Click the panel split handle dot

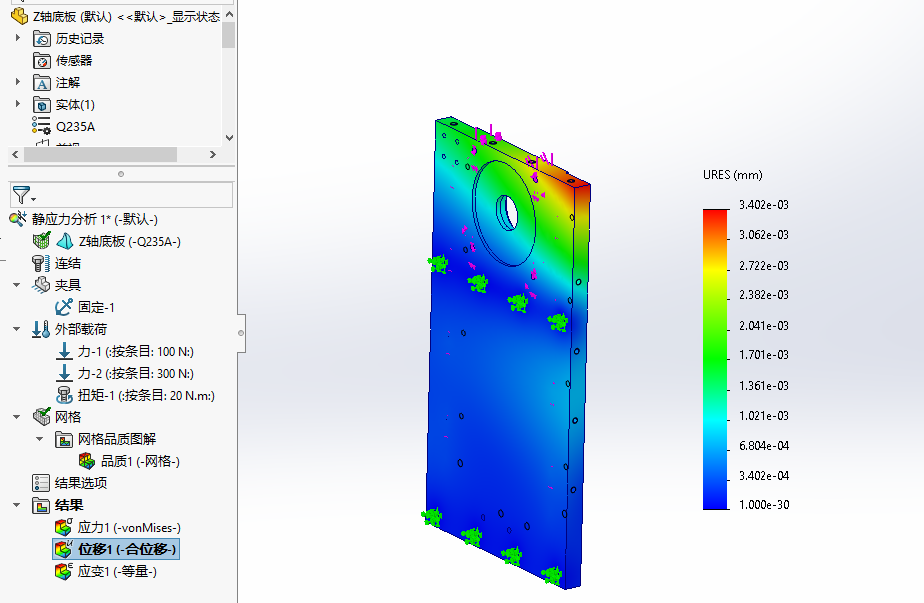tap(121, 174)
